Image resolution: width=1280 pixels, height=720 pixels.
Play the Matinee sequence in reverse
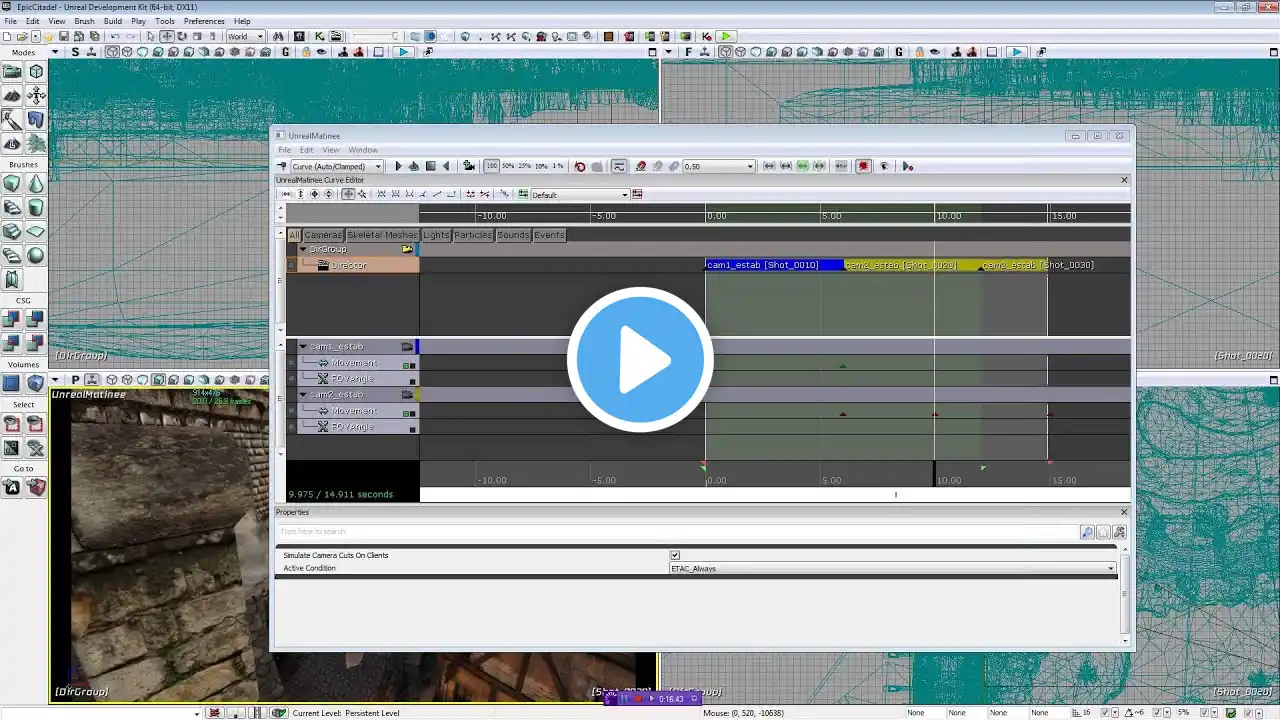point(446,166)
